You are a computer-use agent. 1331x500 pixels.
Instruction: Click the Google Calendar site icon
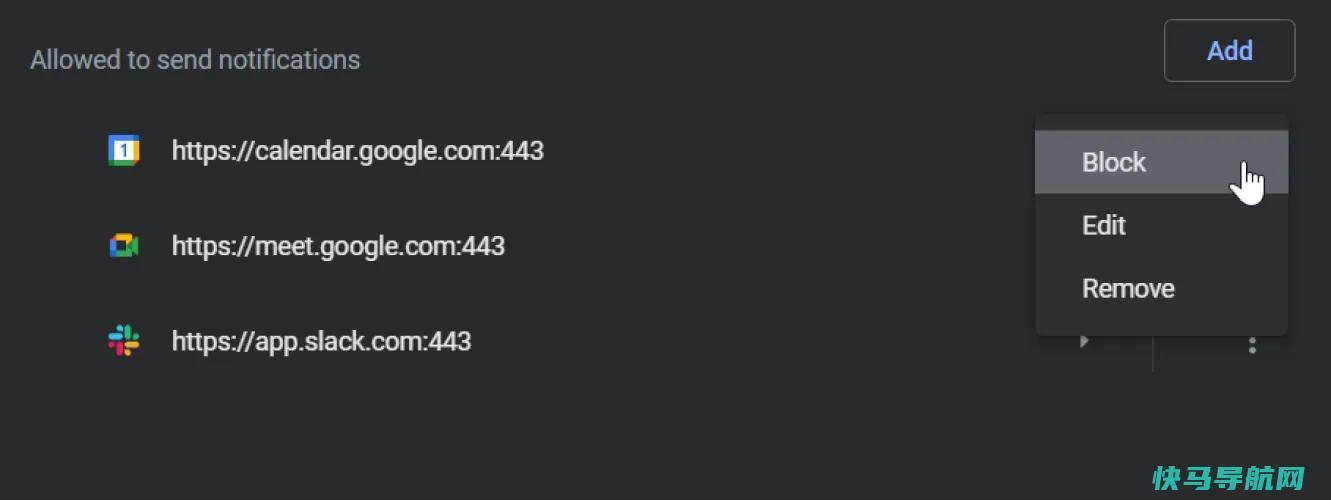click(124, 151)
